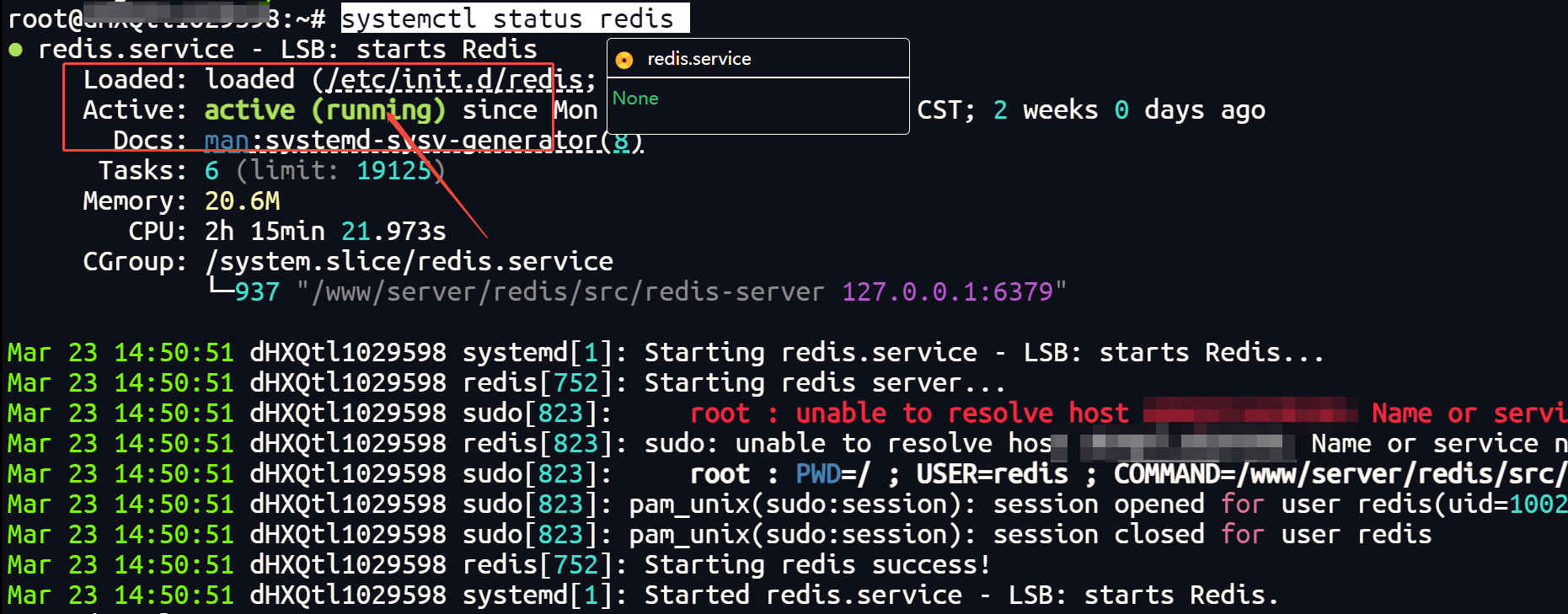Click the "Active:" label

click(x=135, y=109)
